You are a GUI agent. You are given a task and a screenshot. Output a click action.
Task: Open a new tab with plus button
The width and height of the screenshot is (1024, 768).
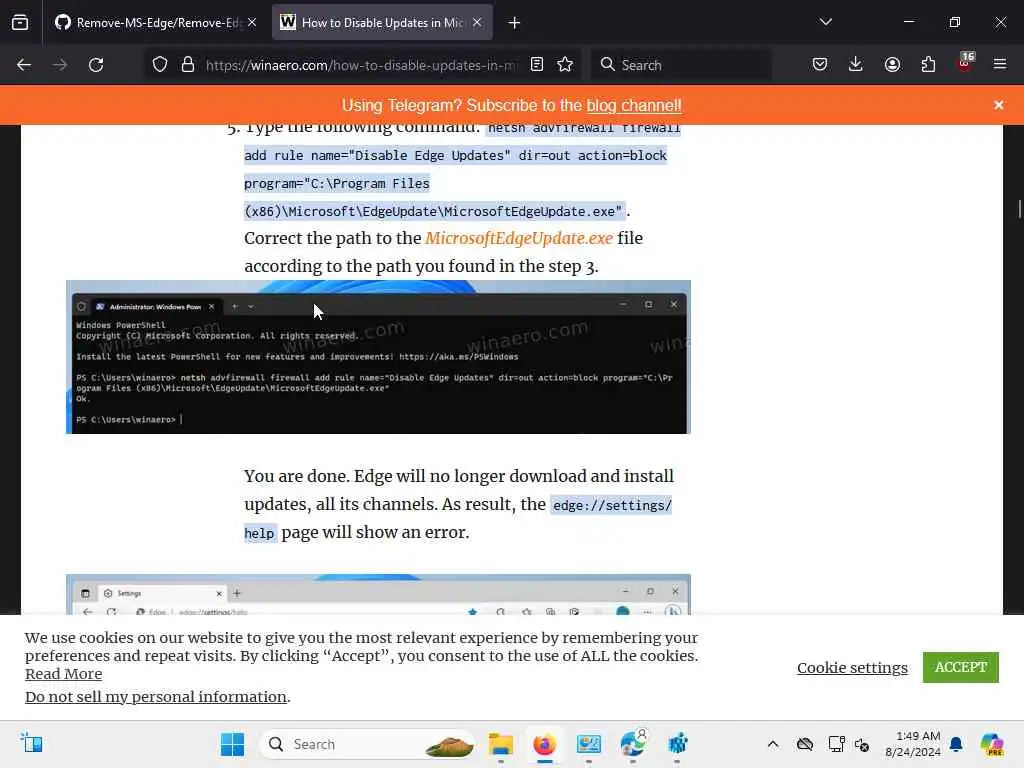[515, 23]
